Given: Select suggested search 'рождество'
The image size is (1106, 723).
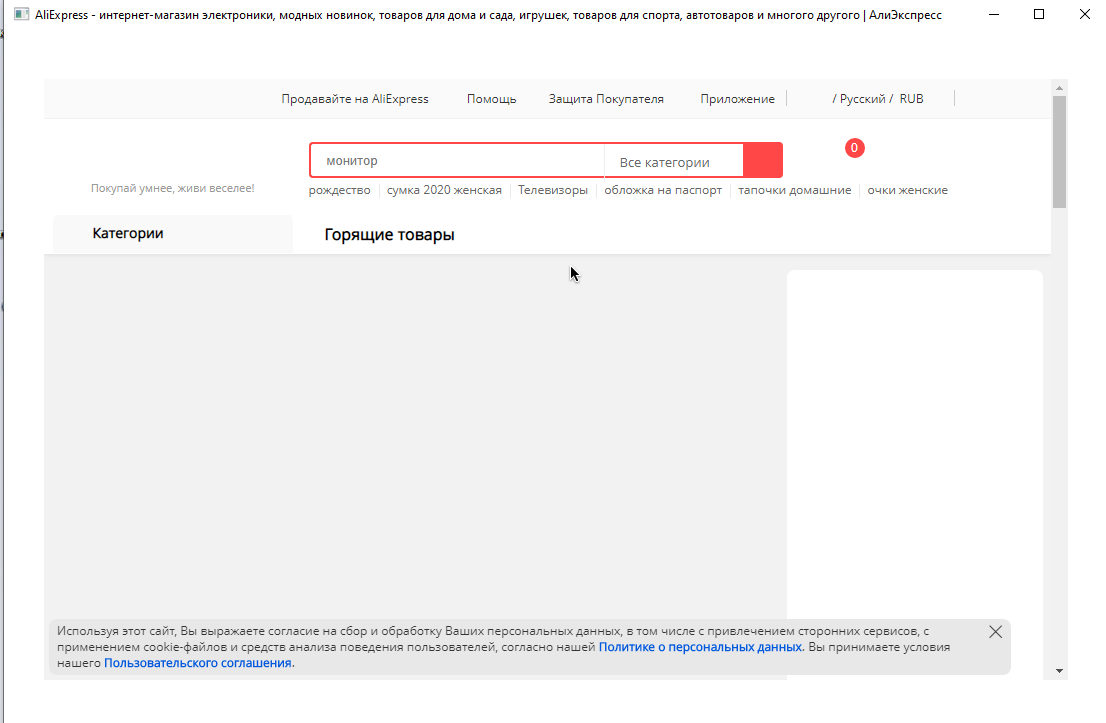Looking at the screenshot, I should tap(339, 190).
